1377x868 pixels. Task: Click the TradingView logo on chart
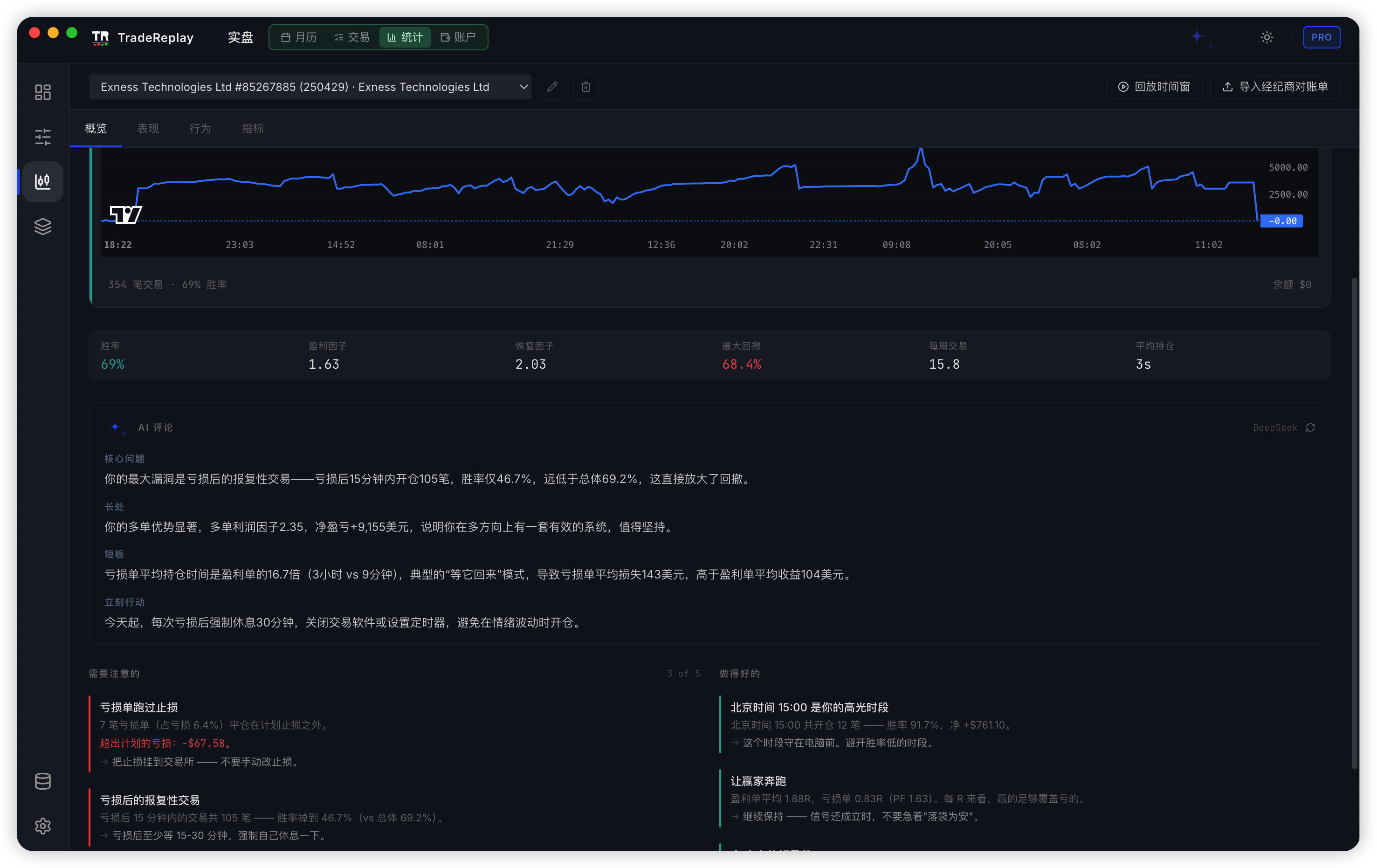coord(125,214)
